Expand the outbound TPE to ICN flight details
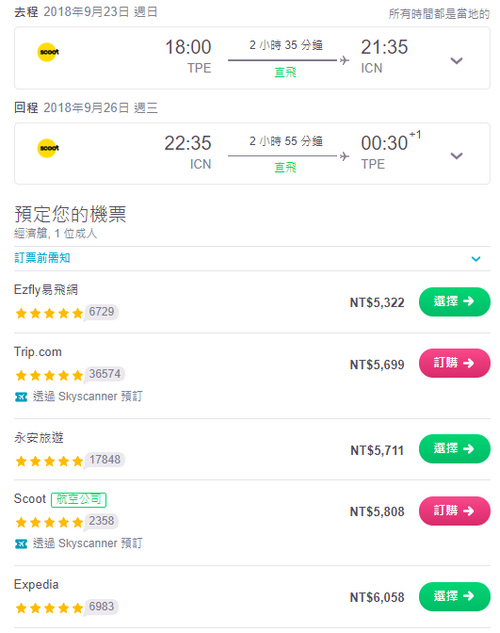The image size is (500, 633). tap(456, 61)
